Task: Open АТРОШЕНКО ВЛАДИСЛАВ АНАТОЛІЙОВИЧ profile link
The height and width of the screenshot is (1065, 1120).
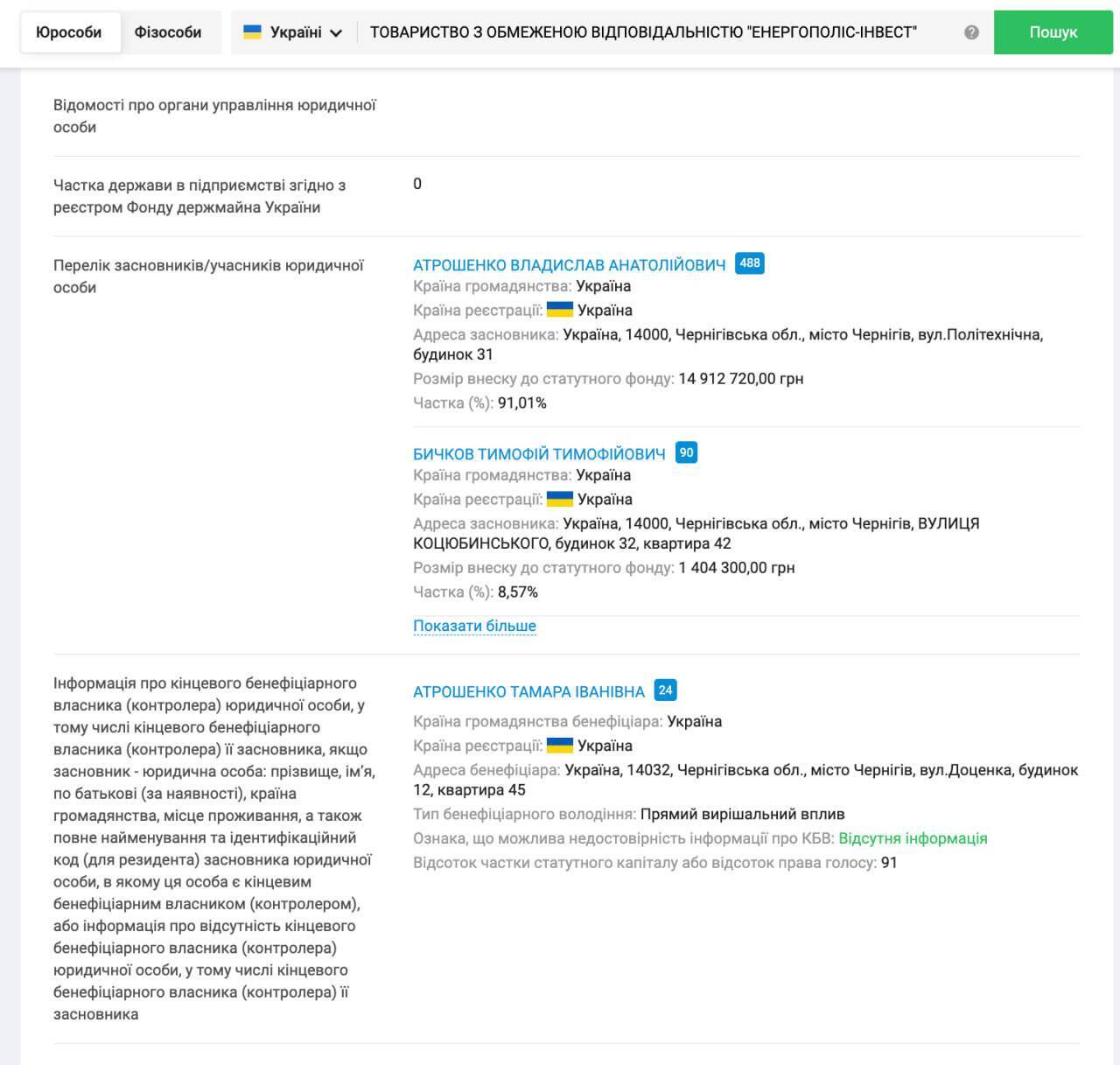Action: [569, 265]
